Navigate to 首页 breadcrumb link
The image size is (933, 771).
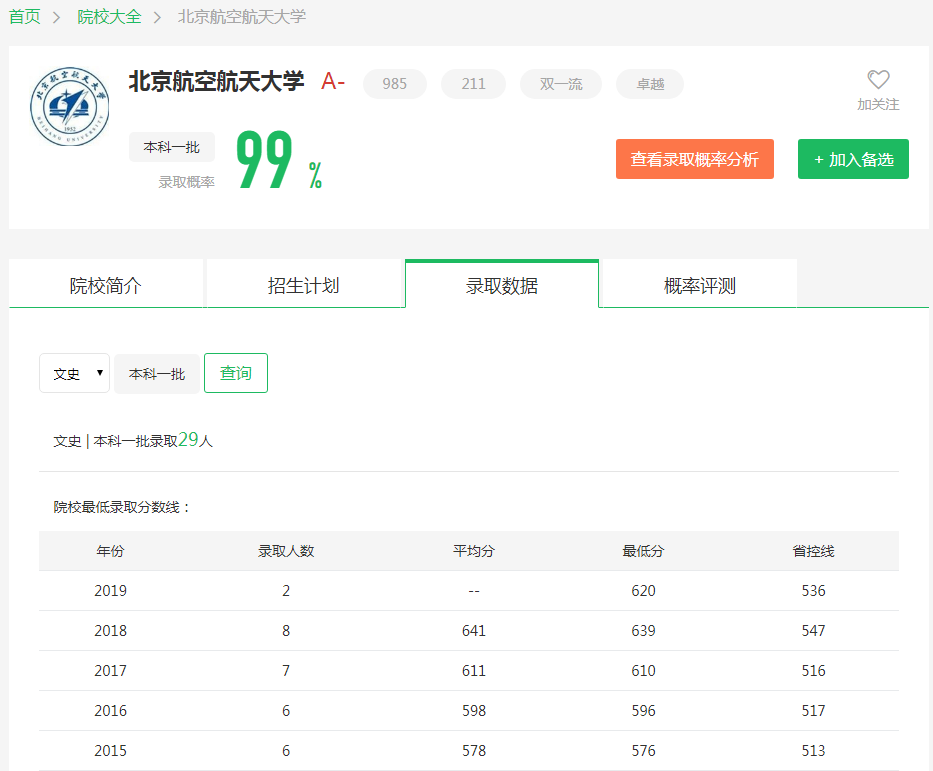[25, 17]
